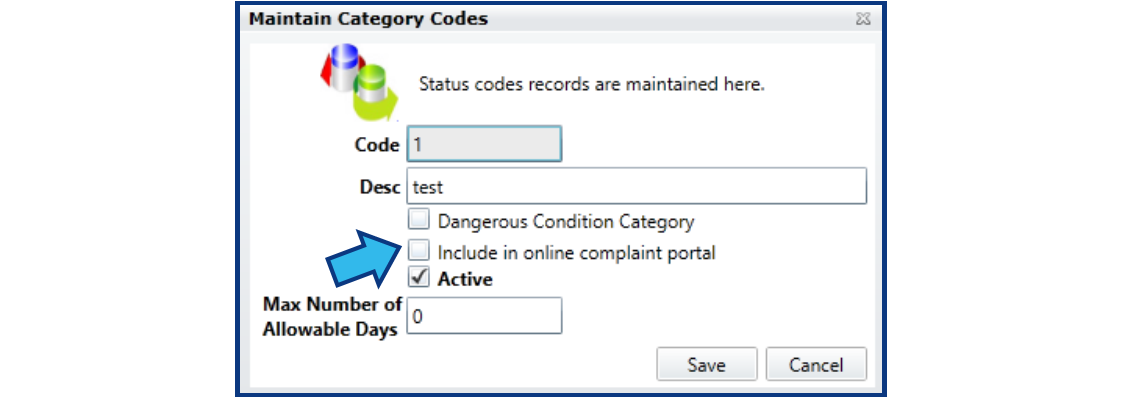Image resolution: width=1124 pixels, height=398 pixels.
Task: Select the Max Number of Allowable Days field
Action: point(484,316)
